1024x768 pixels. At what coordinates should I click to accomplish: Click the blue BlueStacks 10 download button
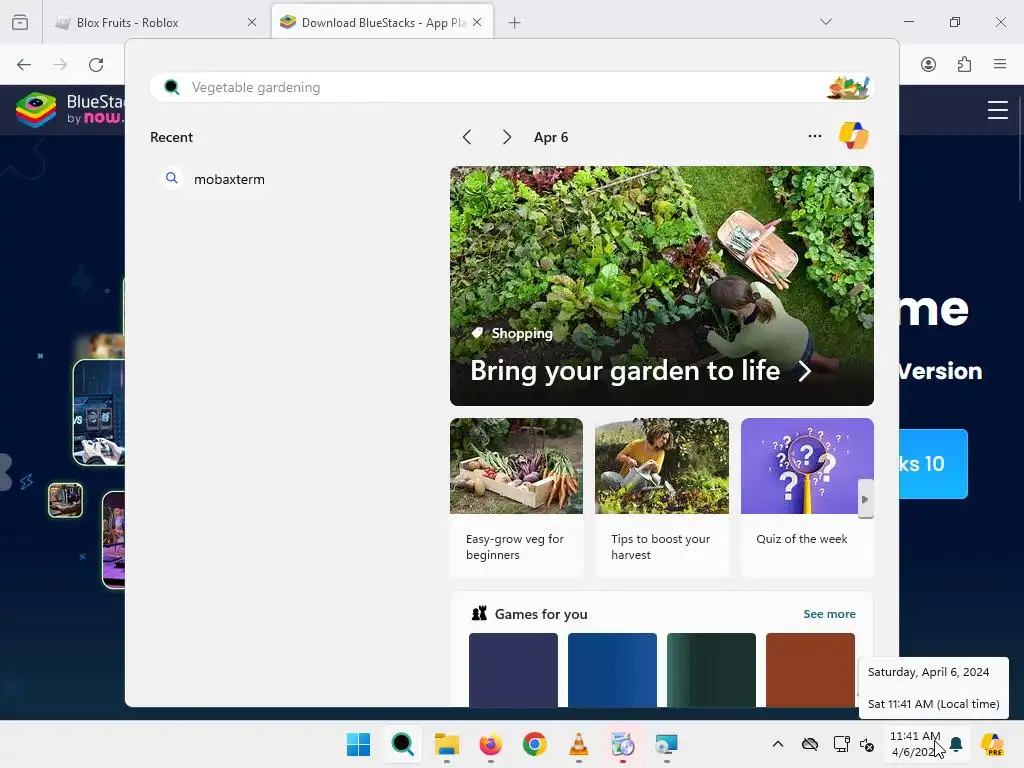(933, 464)
